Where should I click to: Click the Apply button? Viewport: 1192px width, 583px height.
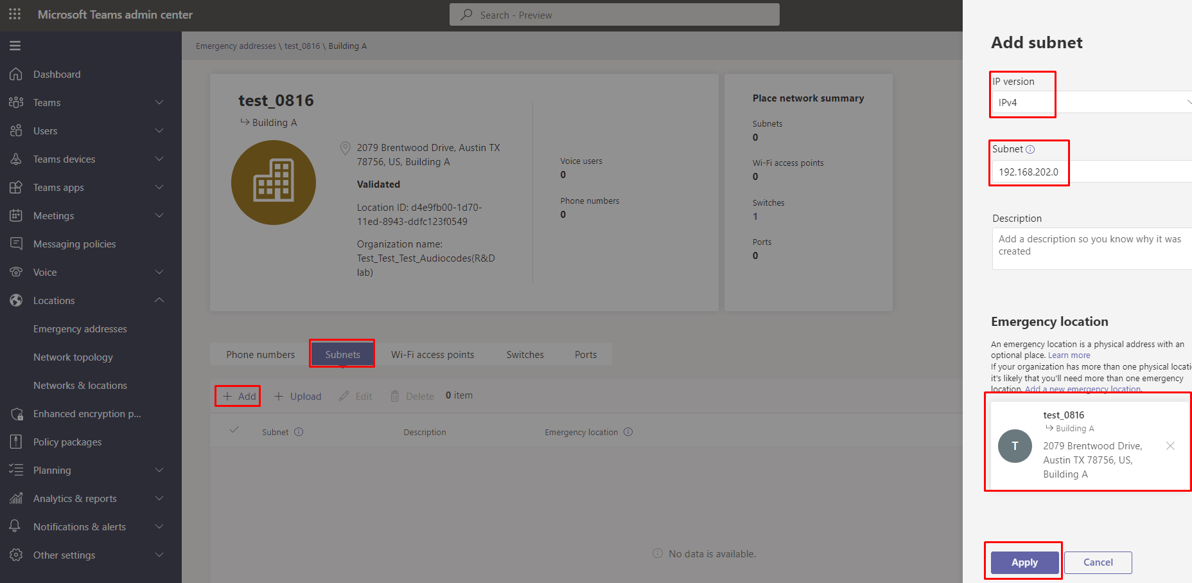(x=1024, y=563)
